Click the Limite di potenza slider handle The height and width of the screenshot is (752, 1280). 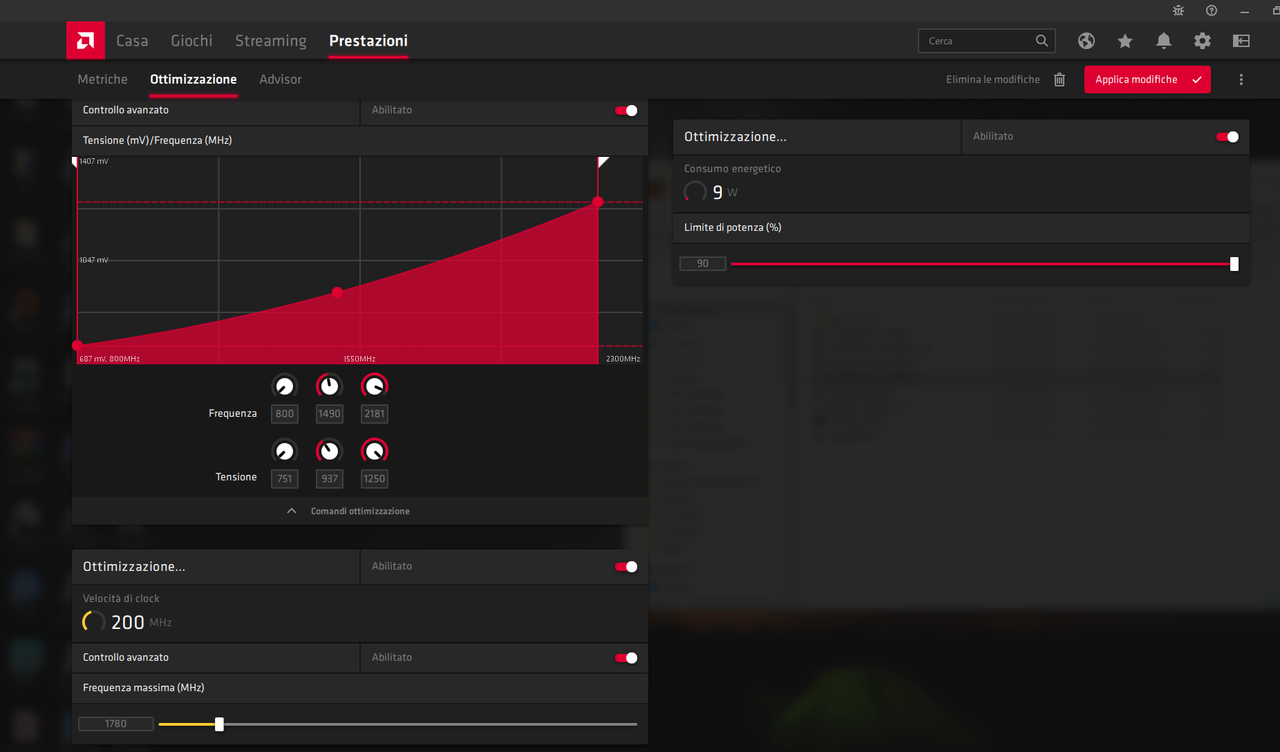click(1234, 264)
